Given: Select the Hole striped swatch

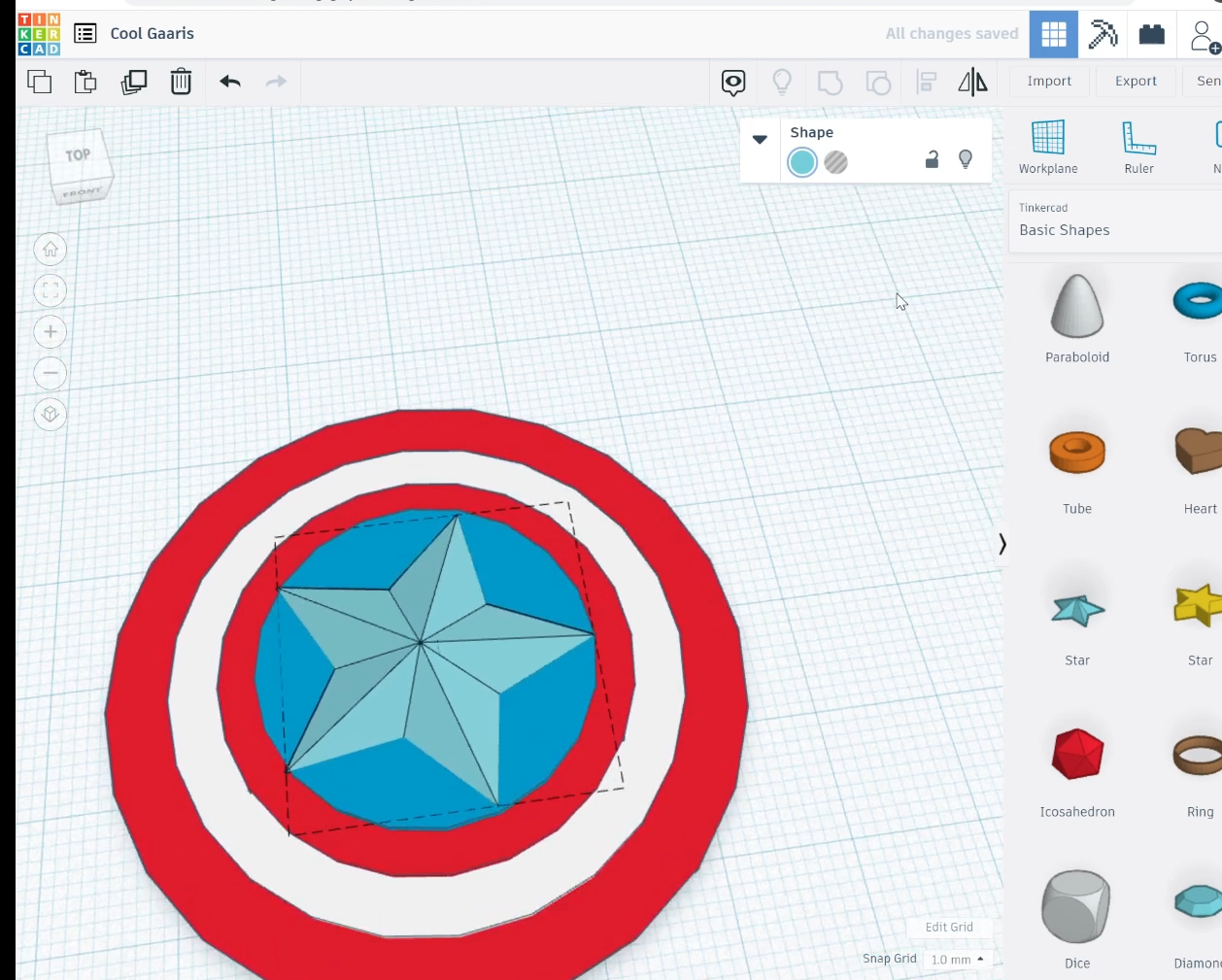Looking at the screenshot, I should [x=835, y=162].
